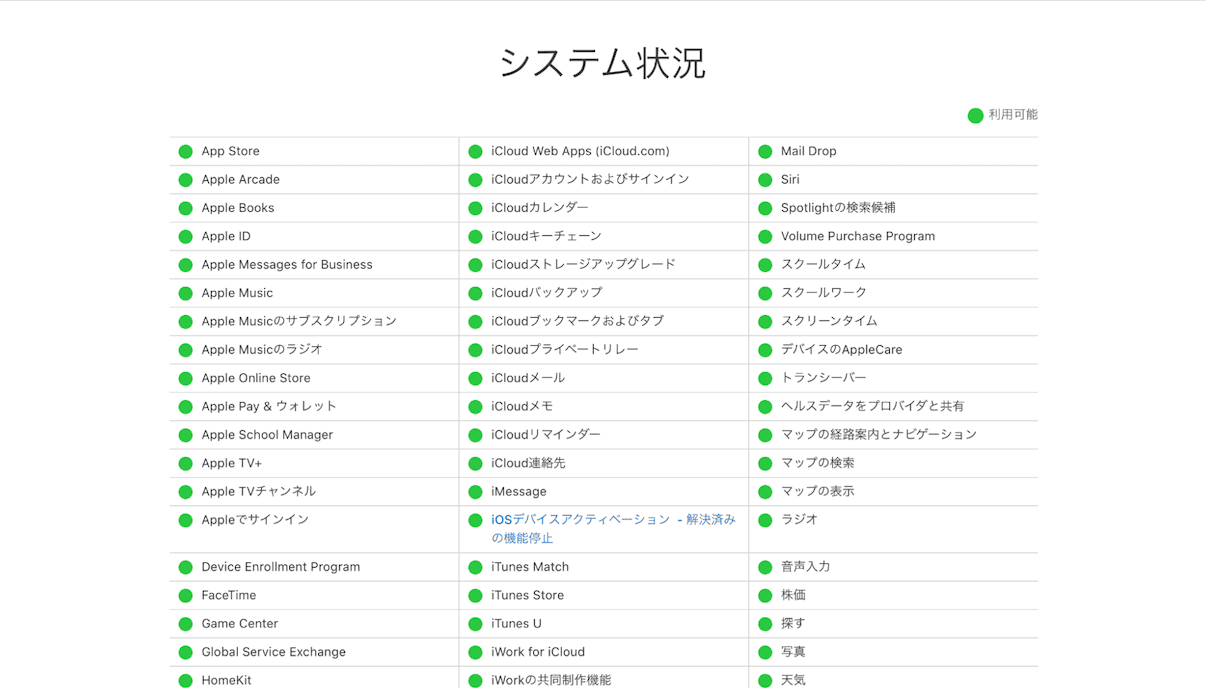Click the iTunes Match text
The width and height of the screenshot is (1206, 688).
pyautogui.click(x=530, y=567)
